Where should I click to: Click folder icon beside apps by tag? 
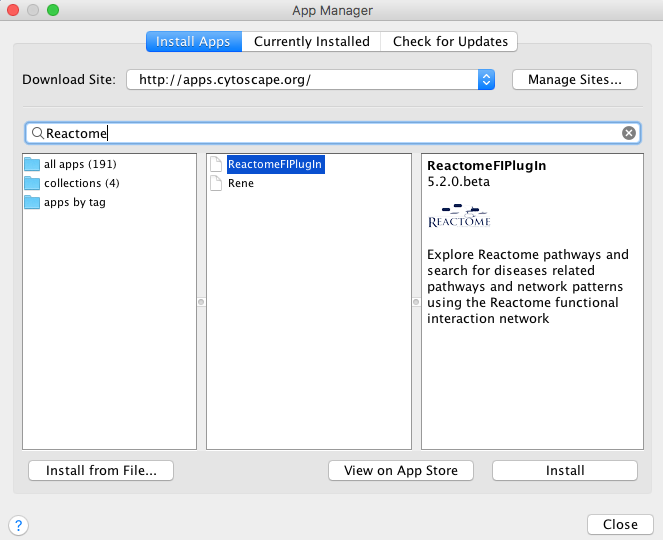[32, 202]
